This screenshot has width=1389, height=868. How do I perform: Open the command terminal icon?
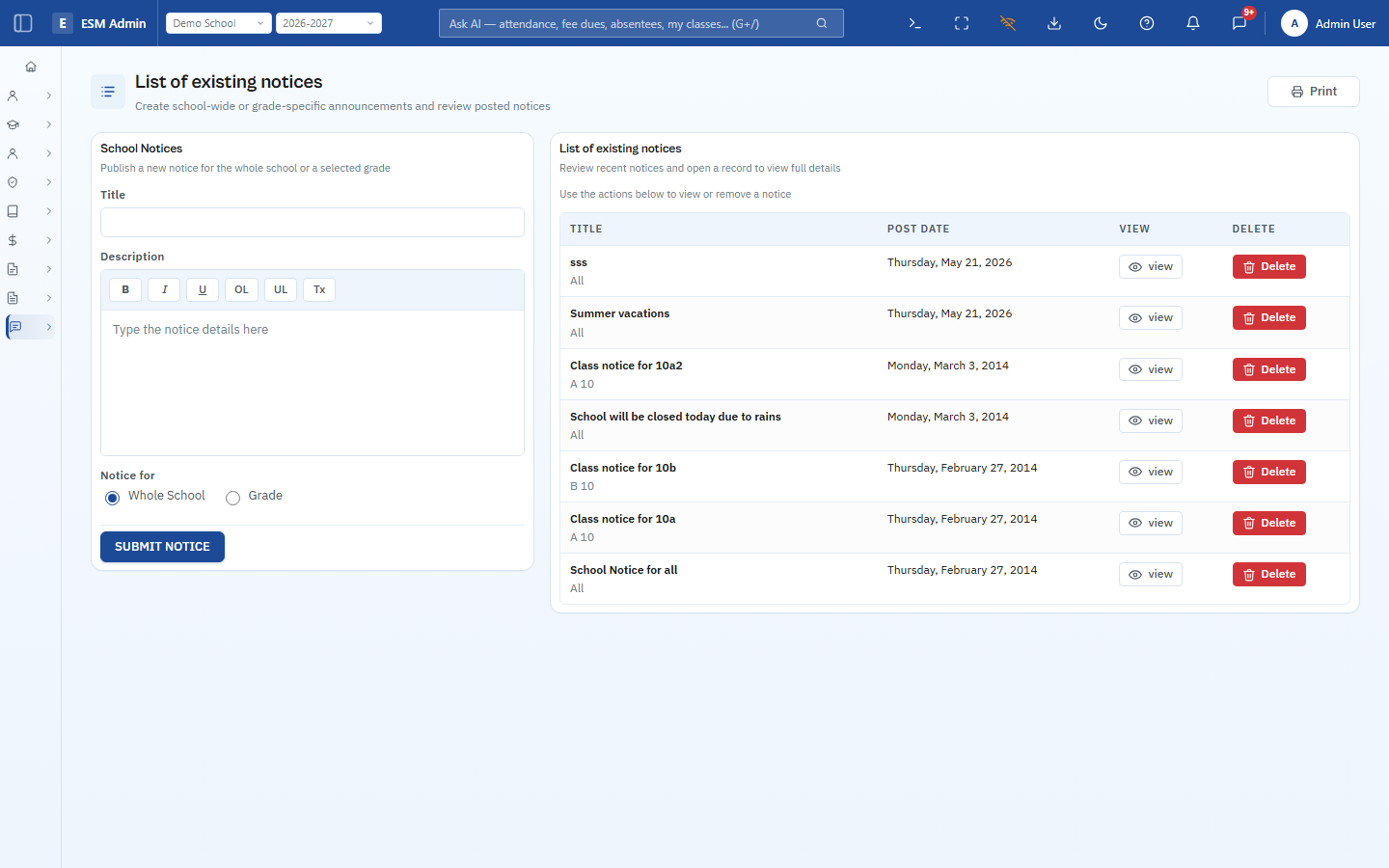coord(915,23)
